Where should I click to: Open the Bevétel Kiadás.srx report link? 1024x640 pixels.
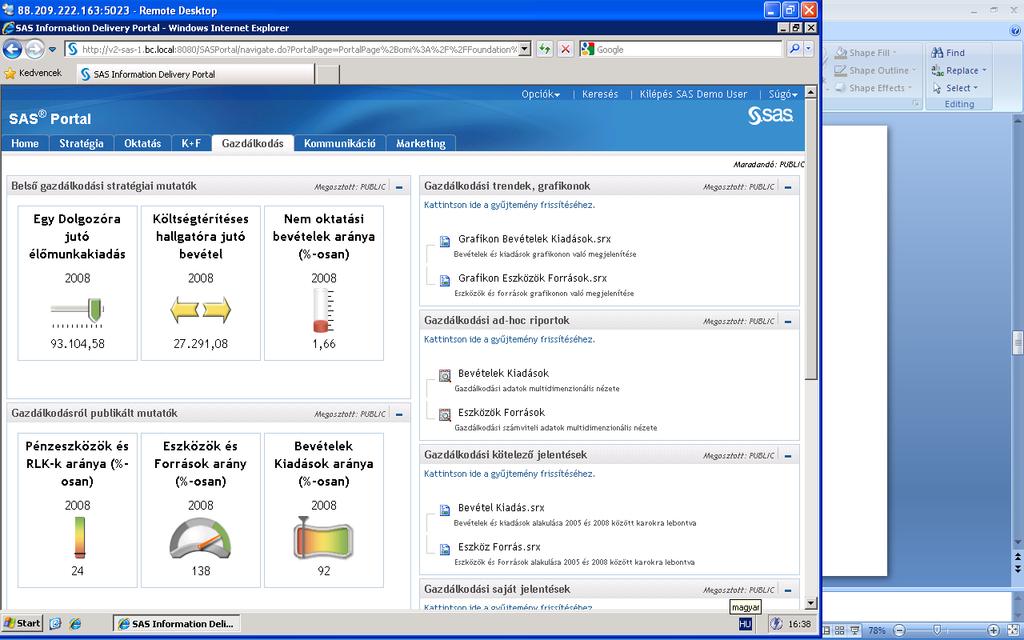(501, 508)
